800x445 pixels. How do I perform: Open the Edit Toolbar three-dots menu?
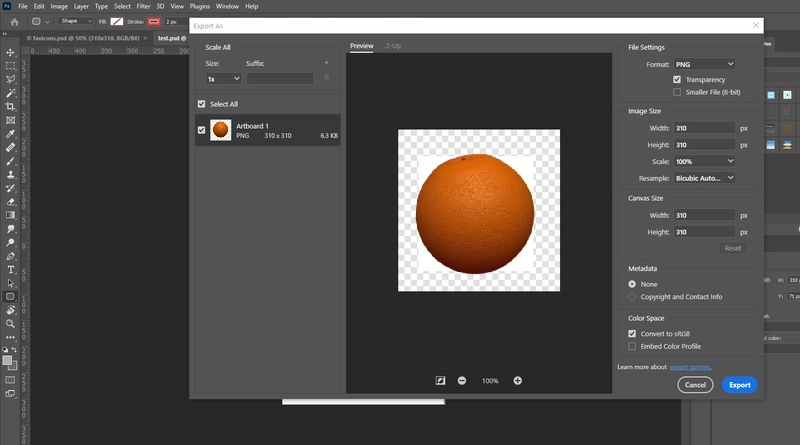click(x=10, y=337)
